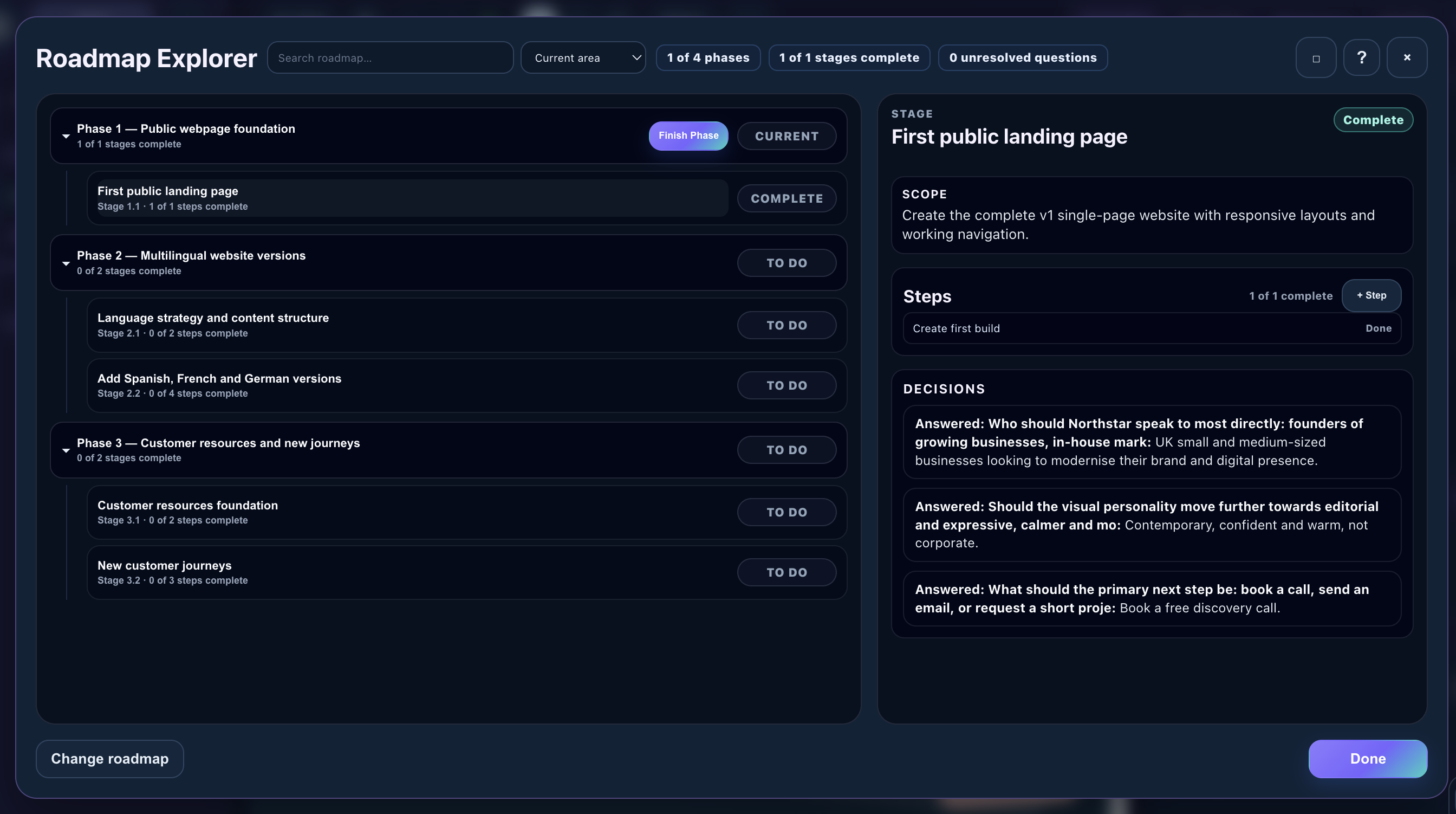Open the Current area dropdown

click(x=583, y=57)
